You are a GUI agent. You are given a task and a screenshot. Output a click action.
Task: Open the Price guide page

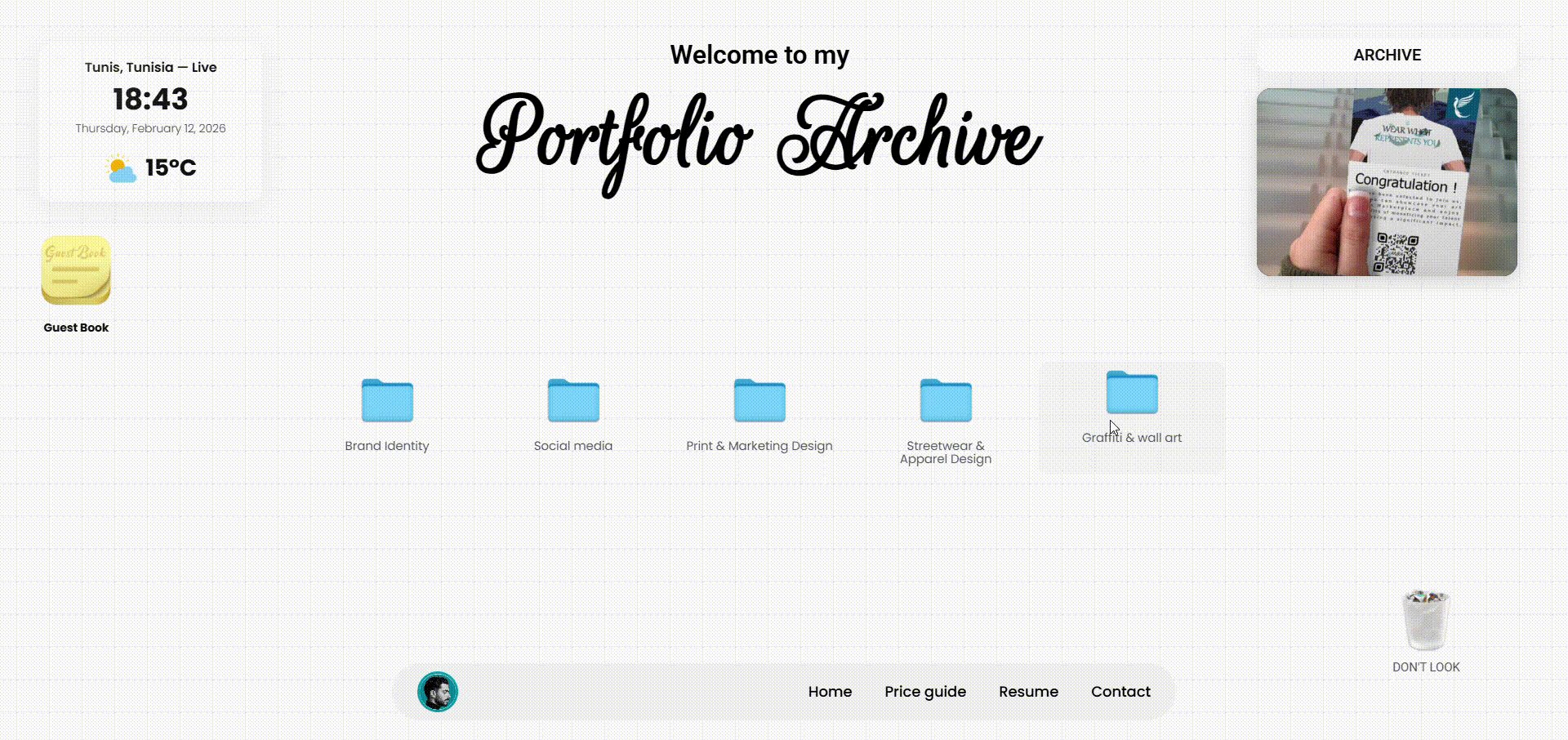(x=925, y=691)
